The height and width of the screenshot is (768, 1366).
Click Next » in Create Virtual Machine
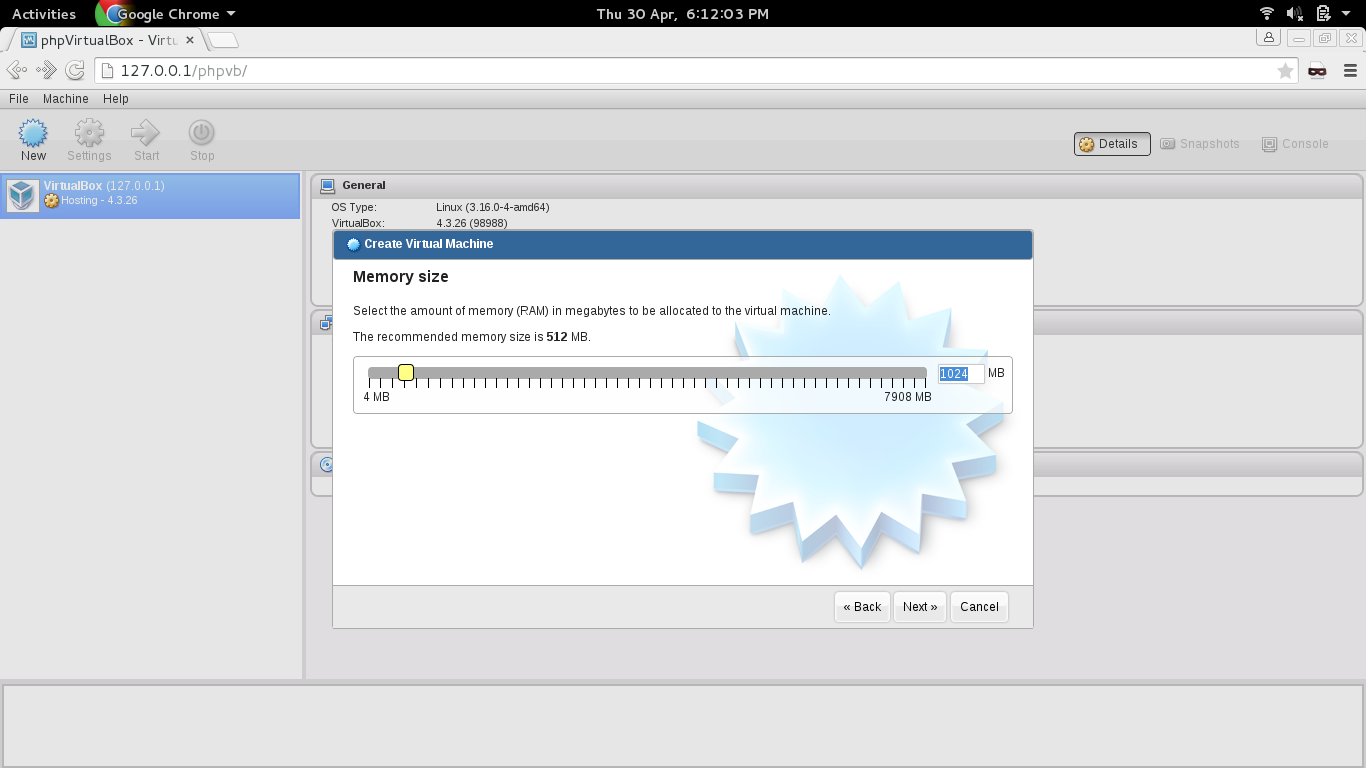pos(920,607)
